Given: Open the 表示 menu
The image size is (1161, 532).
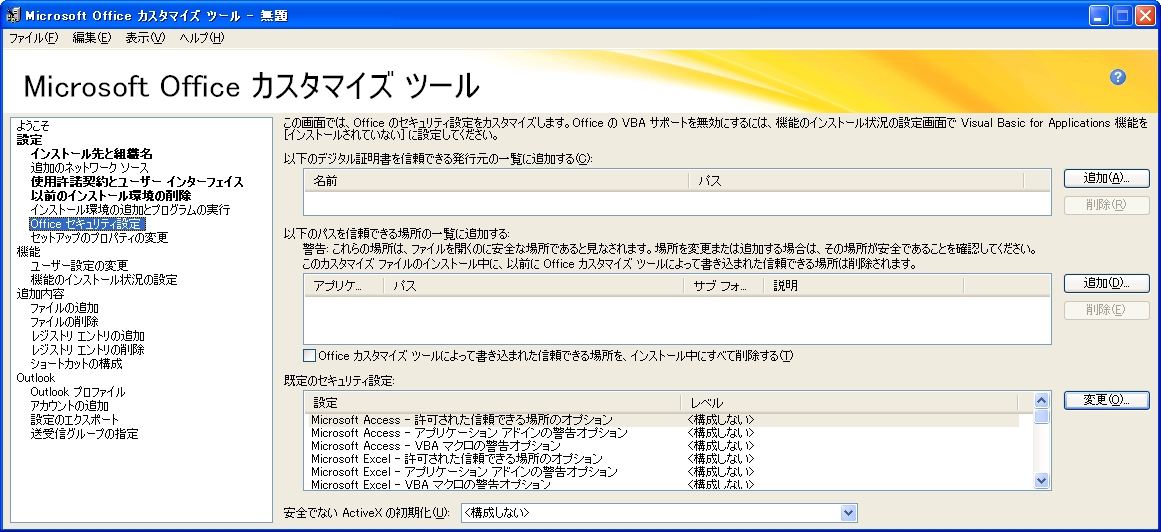Looking at the screenshot, I should (145, 38).
